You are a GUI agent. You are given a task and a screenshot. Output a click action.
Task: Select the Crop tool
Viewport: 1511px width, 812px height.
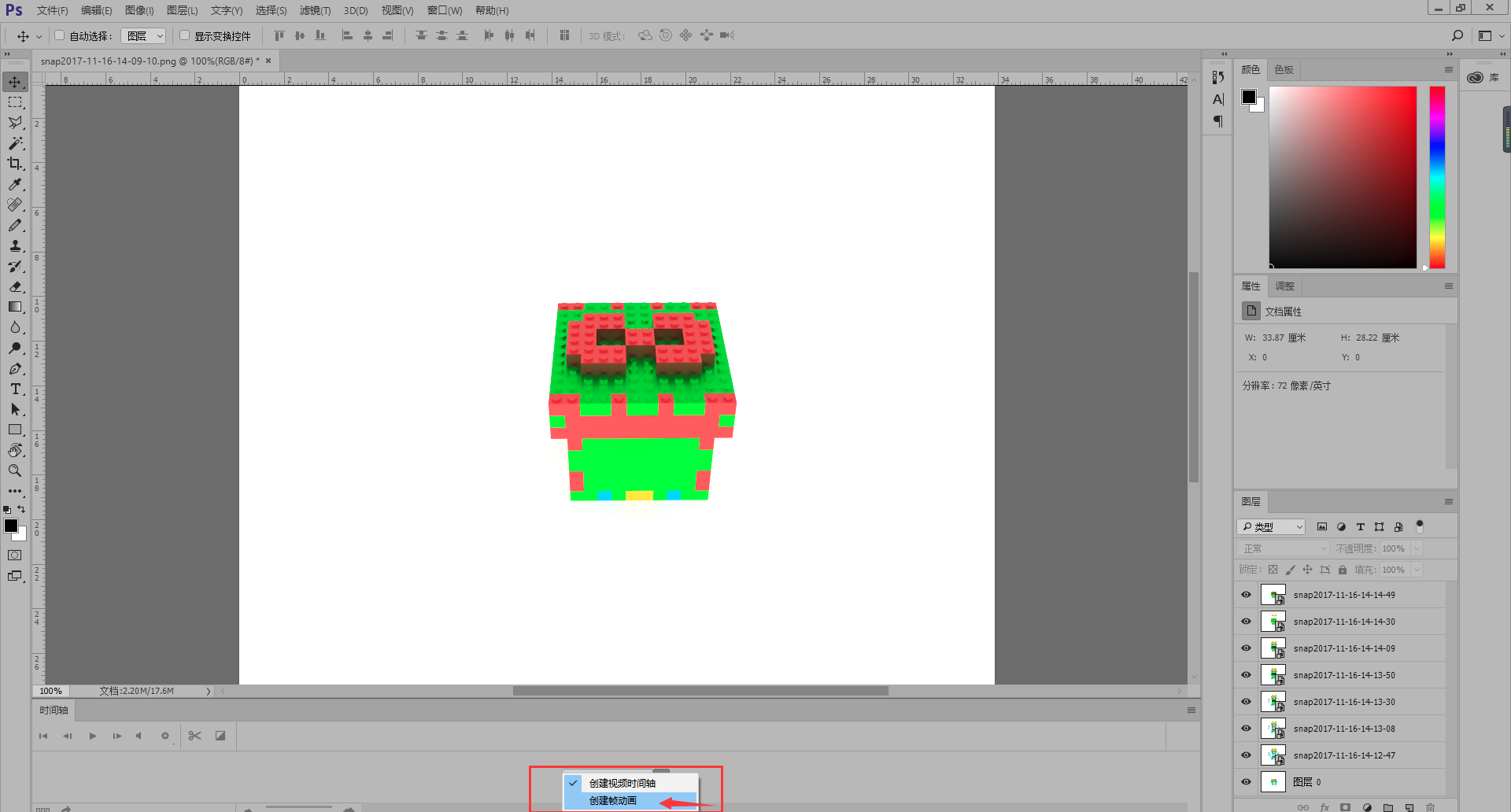15,164
